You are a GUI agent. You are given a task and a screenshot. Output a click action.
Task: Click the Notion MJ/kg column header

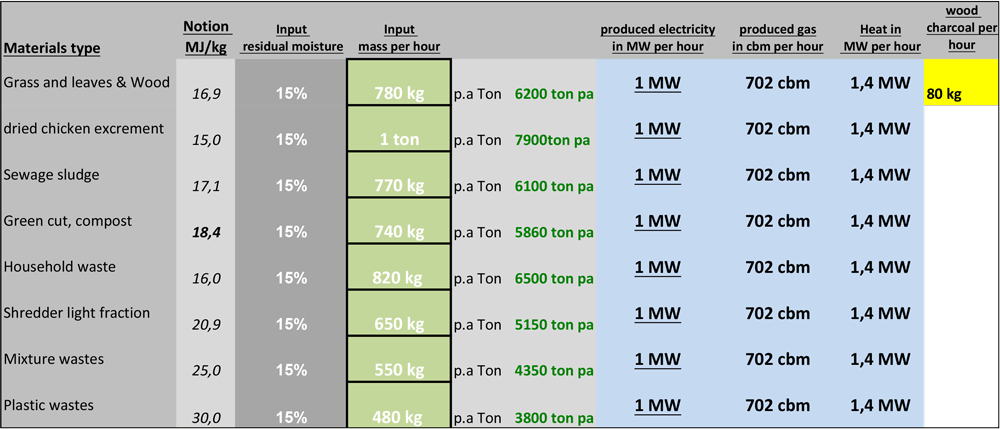tap(206, 36)
